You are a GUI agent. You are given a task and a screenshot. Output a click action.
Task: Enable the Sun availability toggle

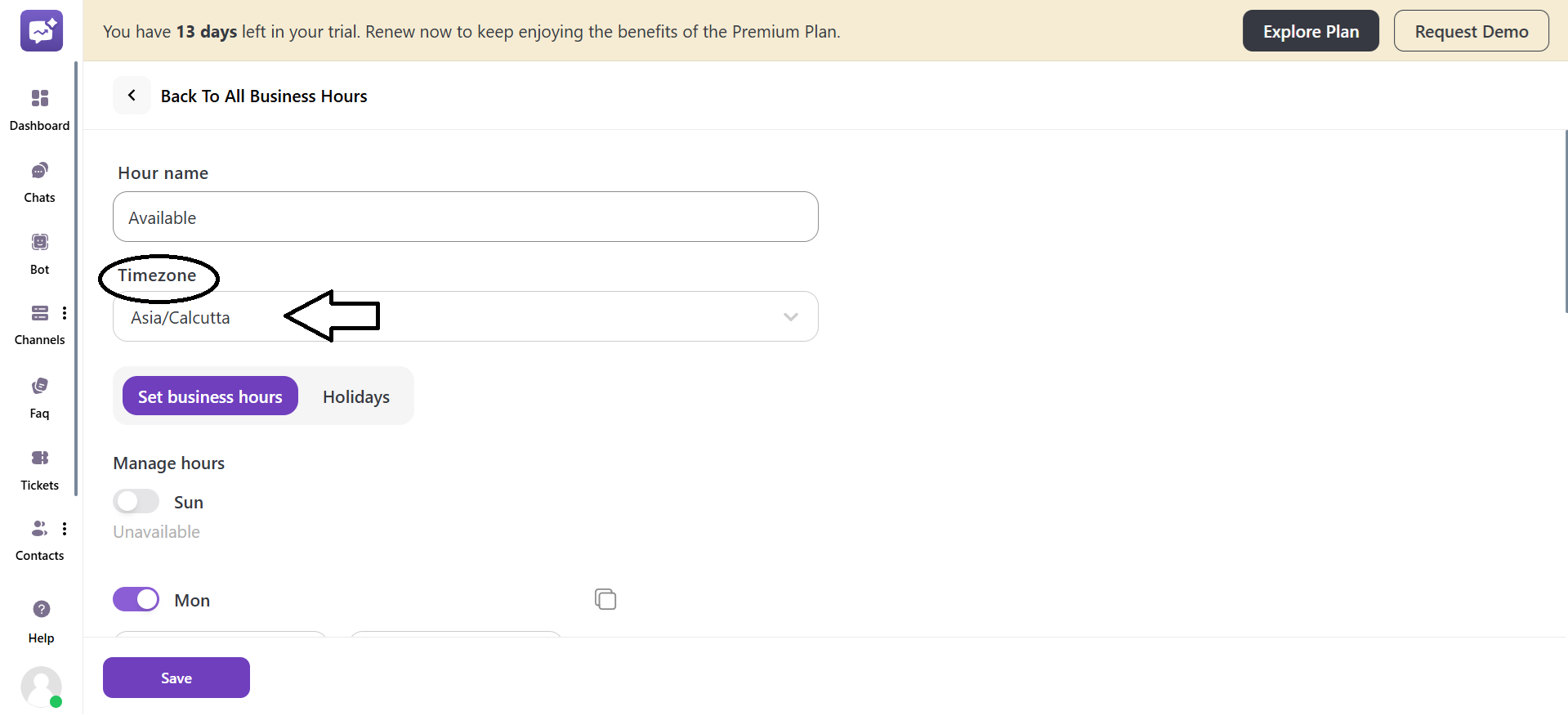click(x=136, y=501)
